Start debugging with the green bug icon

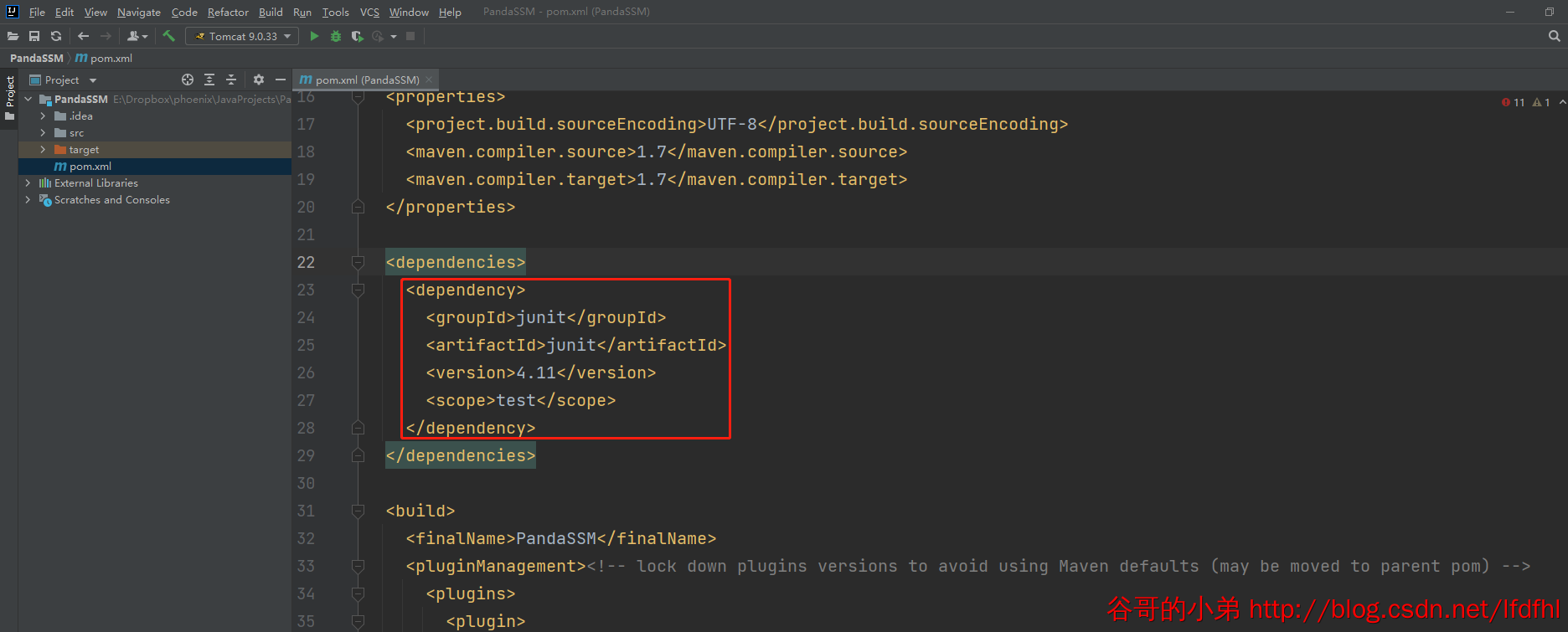(336, 36)
